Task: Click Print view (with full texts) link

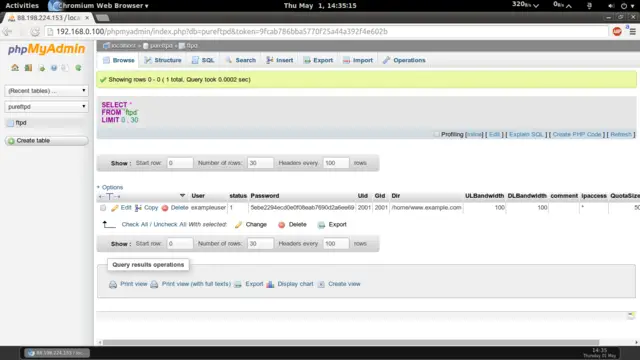Action: 196,284
